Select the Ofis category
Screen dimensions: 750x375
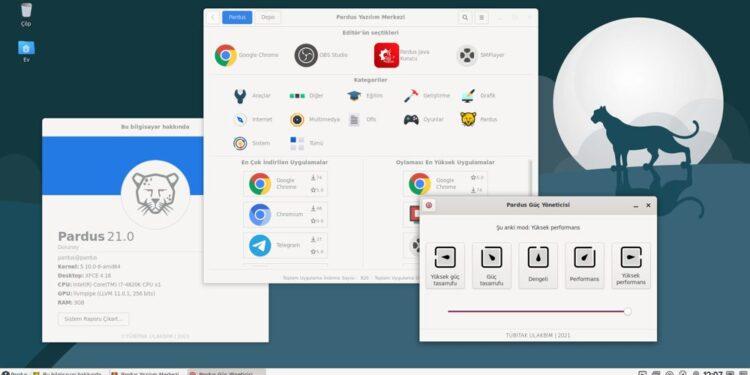coord(363,120)
